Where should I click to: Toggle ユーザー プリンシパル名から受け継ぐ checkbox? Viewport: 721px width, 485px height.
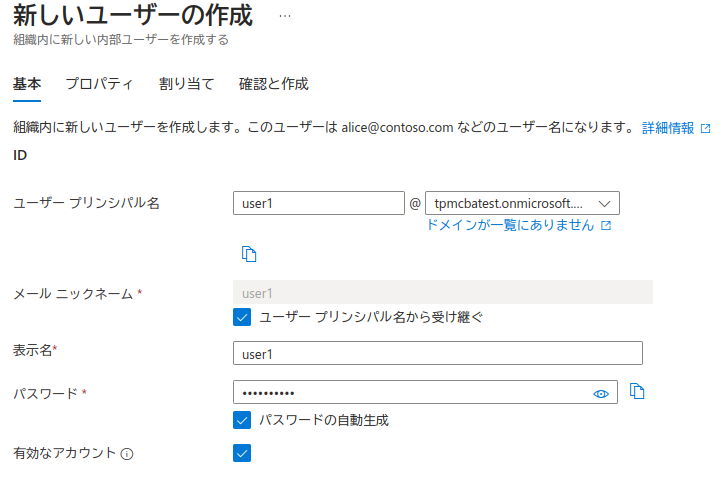(x=241, y=317)
